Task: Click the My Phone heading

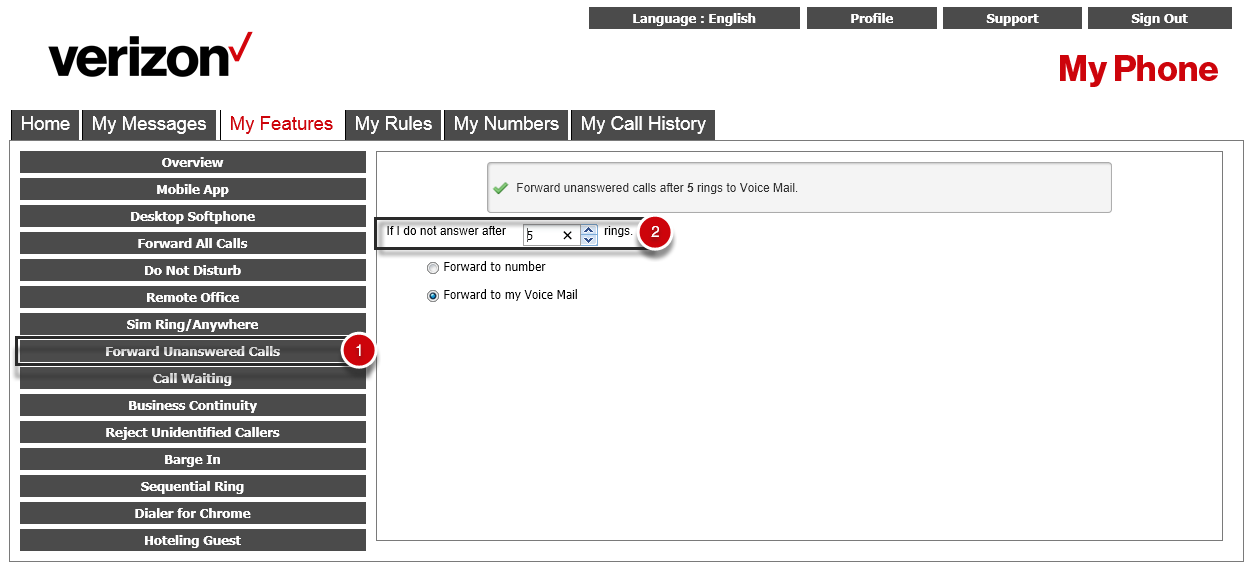Action: point(1138,69)
